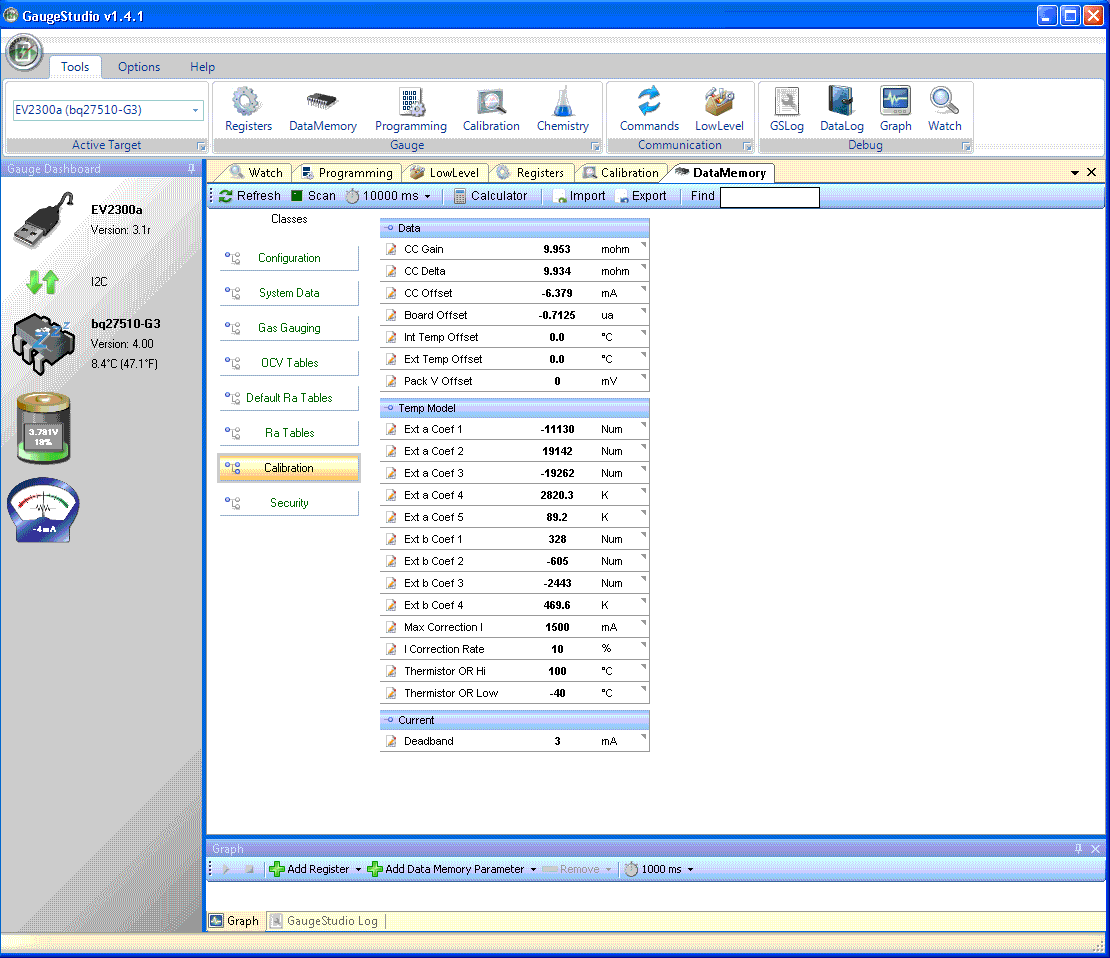
Task: Click the edit icon beside Deadband
Action: point(391,741)
